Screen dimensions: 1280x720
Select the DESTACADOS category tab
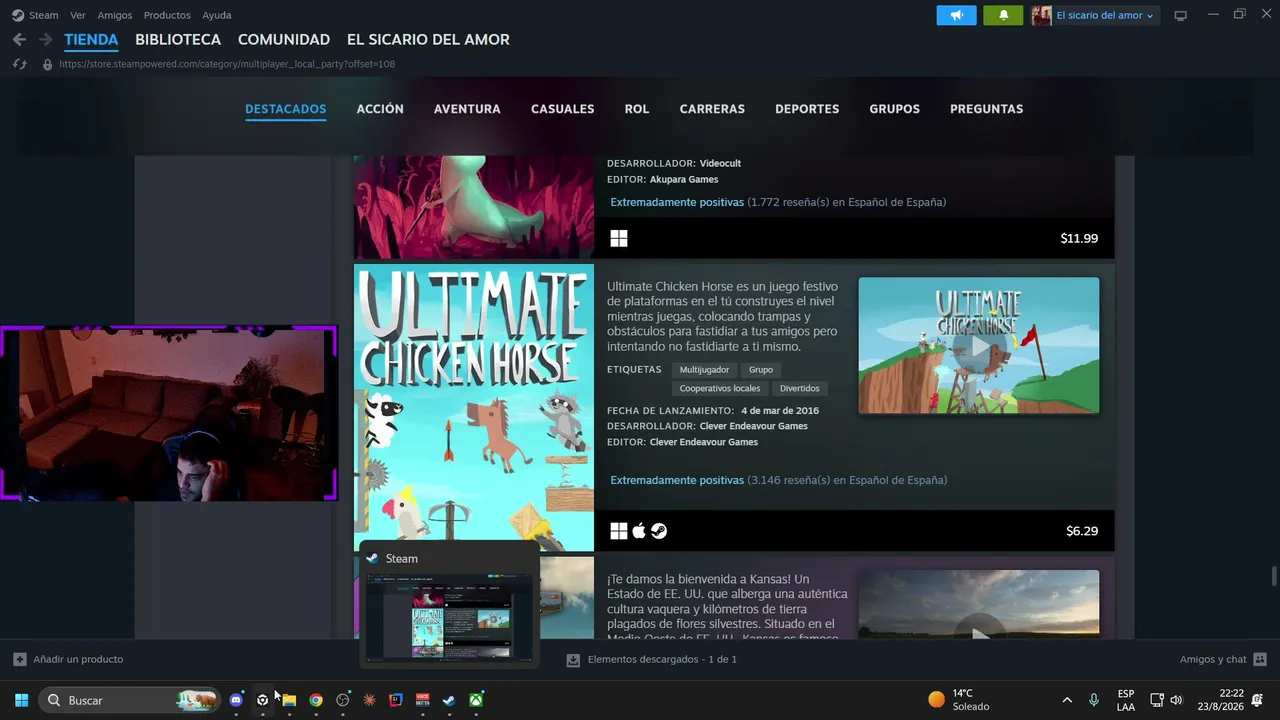tap(286, 109)
